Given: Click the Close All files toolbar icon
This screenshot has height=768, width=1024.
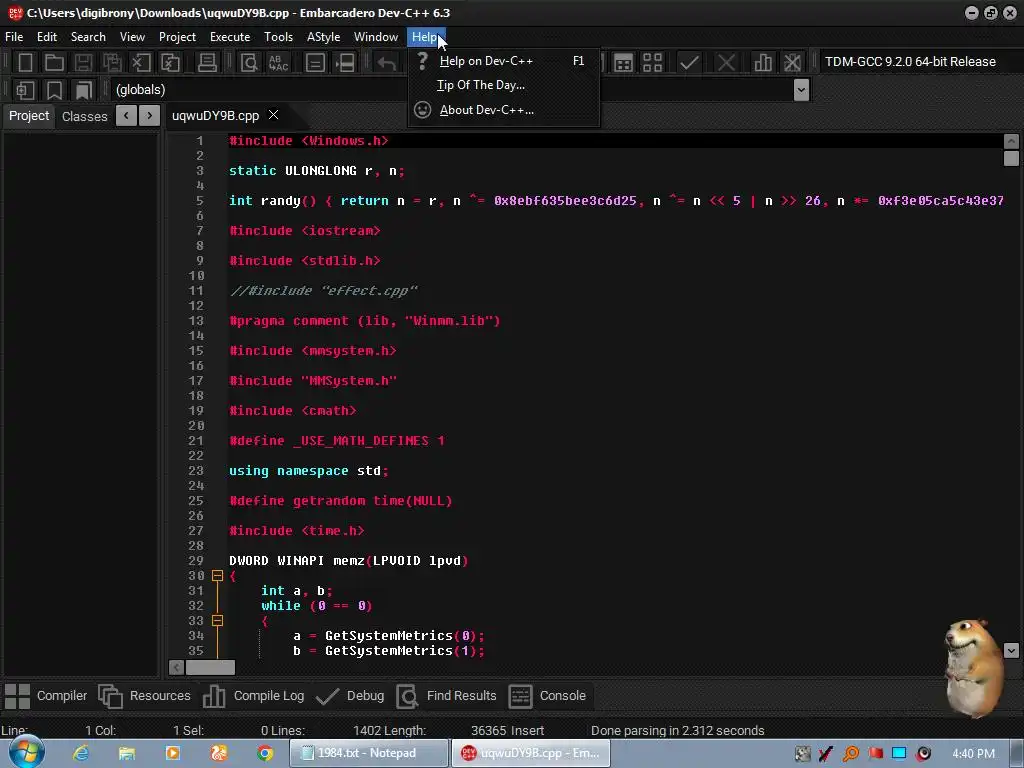Looking at the screenshot, I should tap(170, 62).
